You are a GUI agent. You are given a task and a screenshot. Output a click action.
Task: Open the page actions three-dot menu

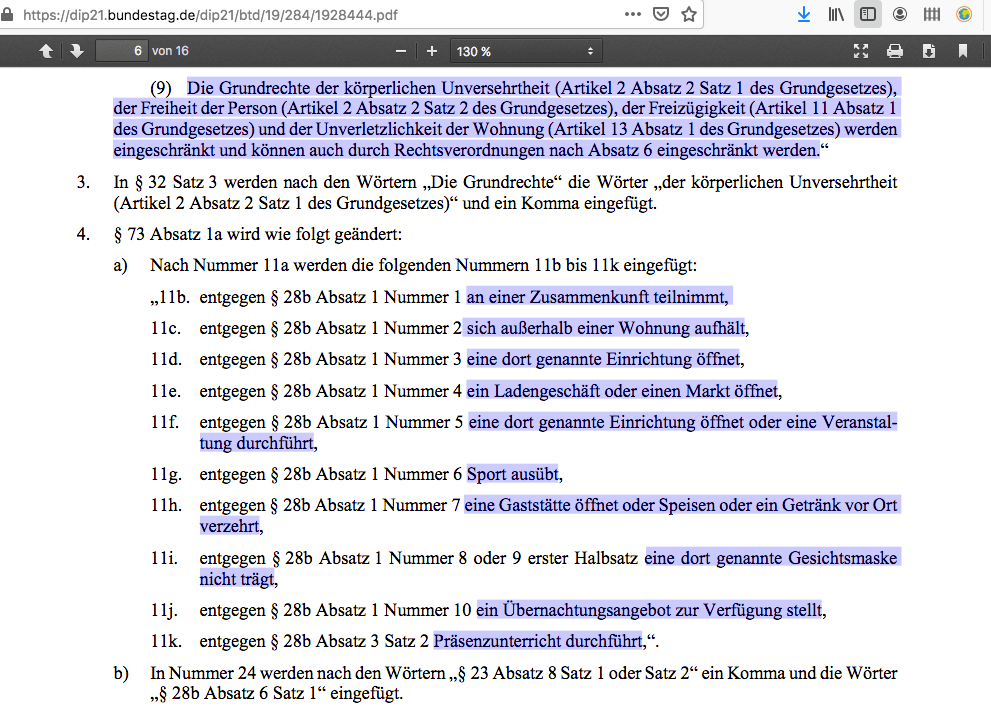click(x=632, y=14)
